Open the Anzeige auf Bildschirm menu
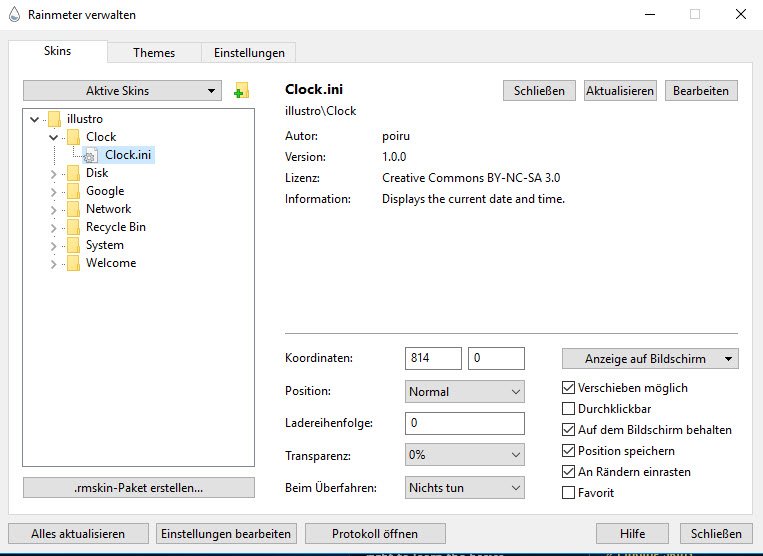 (x=649, y=359)
